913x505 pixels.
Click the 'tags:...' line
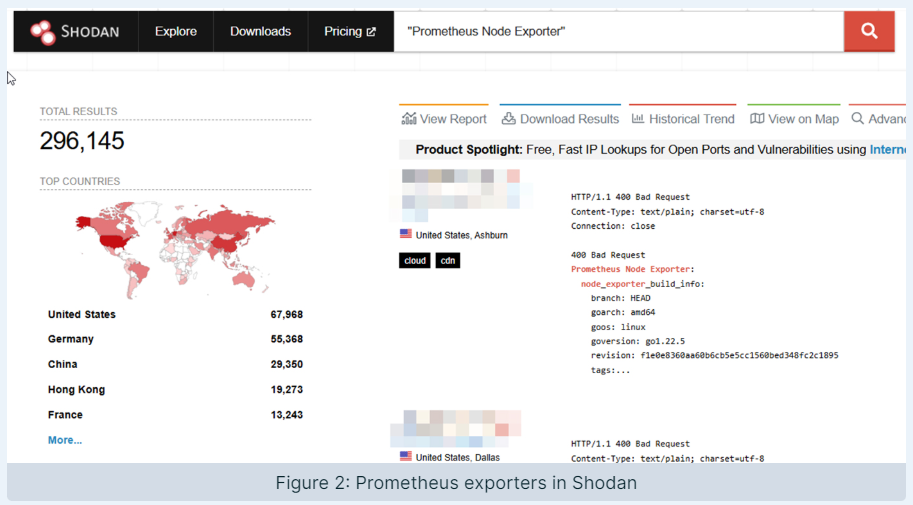pyautogui.click(x=610, y=370)
